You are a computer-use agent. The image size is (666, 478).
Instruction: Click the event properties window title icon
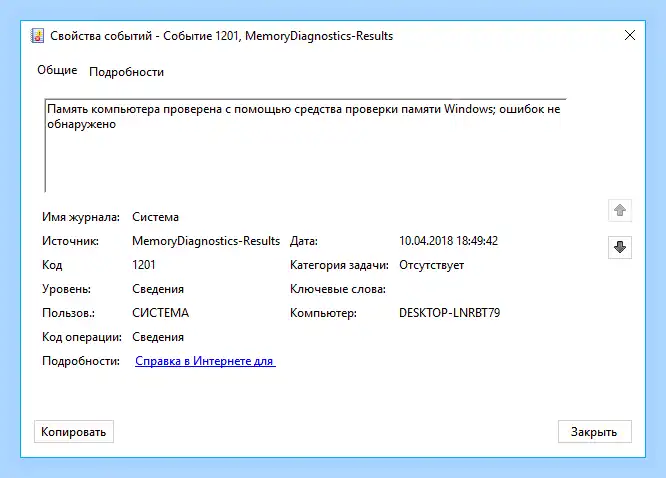click(37, 36)
